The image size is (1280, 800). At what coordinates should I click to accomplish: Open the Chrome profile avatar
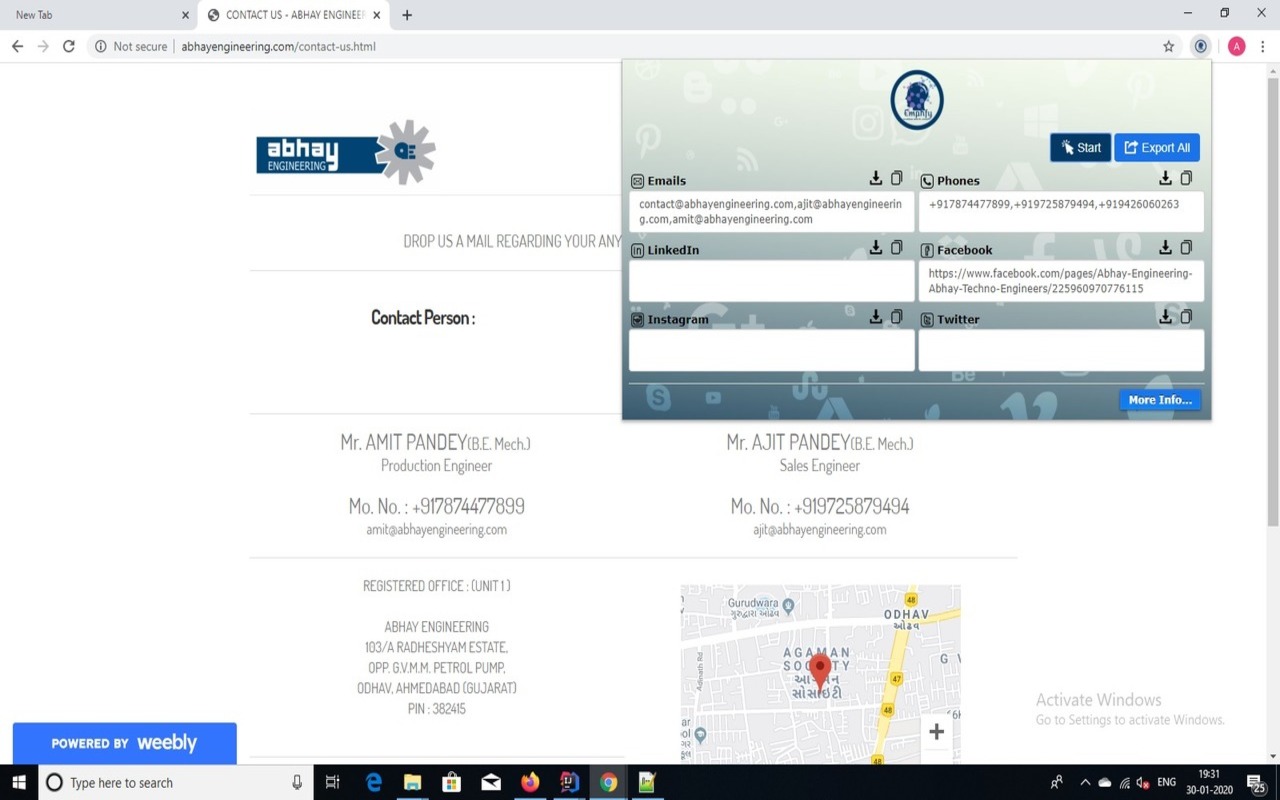point(1237,46)
